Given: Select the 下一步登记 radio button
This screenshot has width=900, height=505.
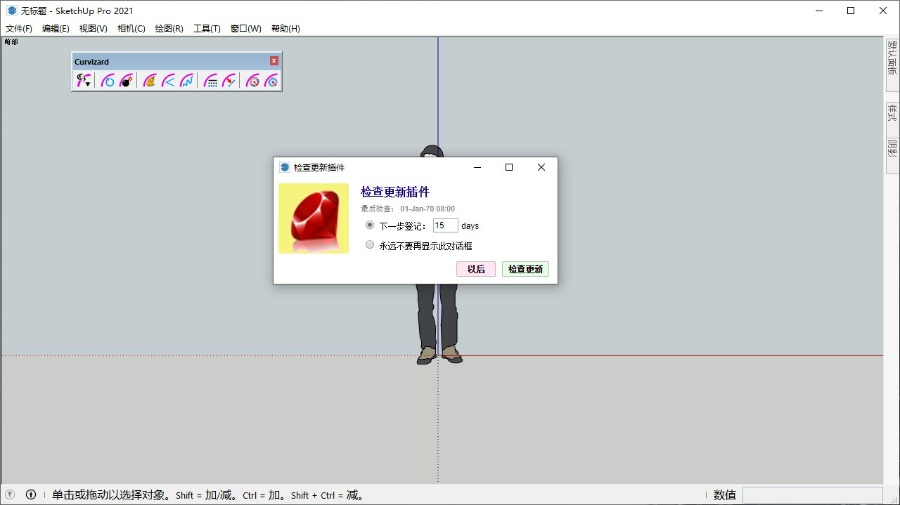Looking at the screenshot, I should 370,225.
